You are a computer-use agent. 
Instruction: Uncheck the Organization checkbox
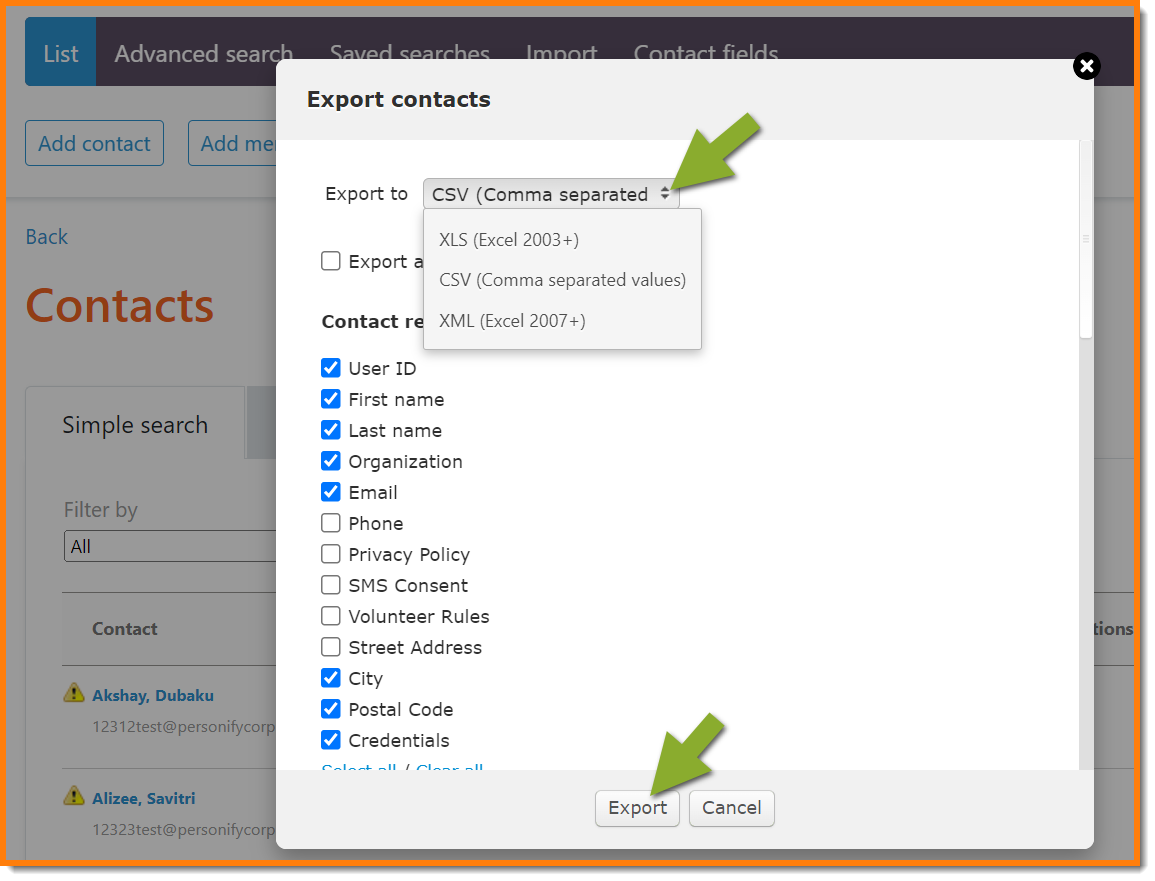(331, 460)
